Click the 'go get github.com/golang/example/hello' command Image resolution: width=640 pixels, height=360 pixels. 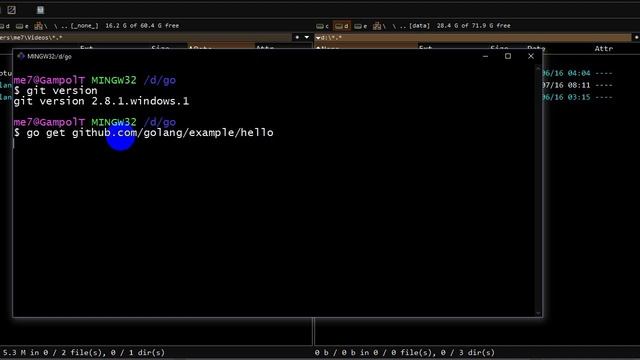150,133
